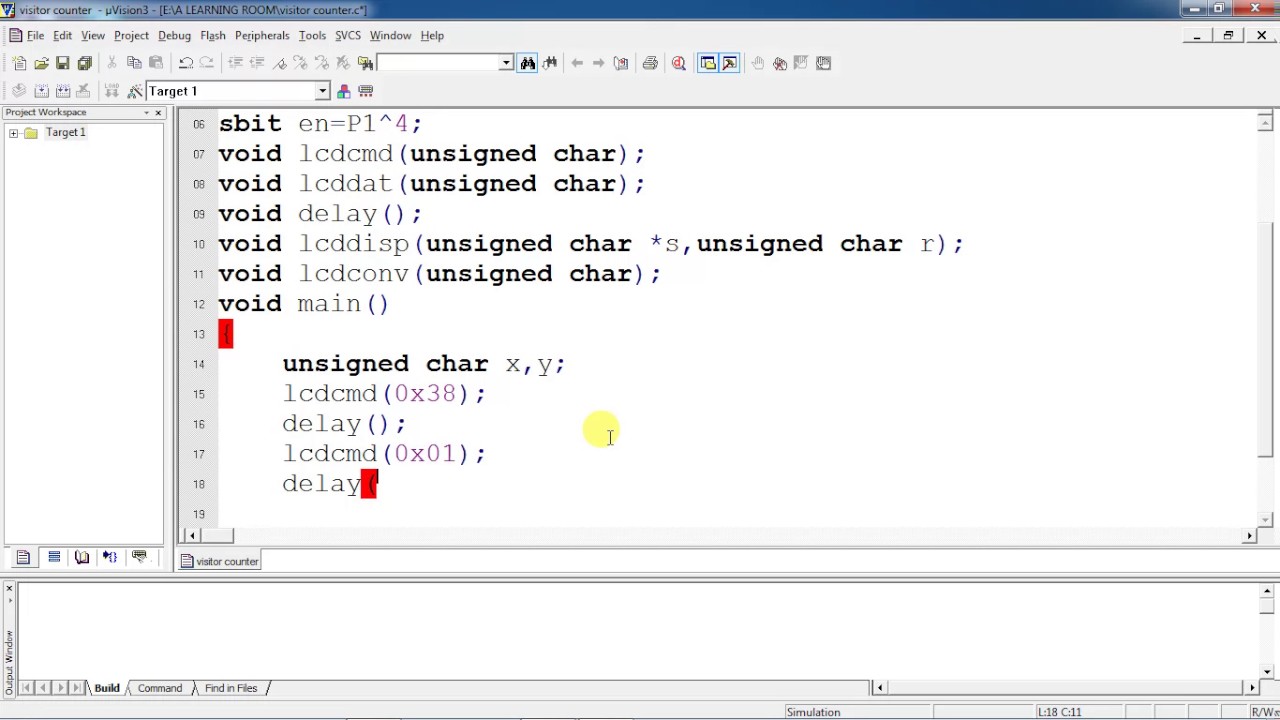Screen dimensions: 1280x720
Task: Click line 15 'lcdcmd(0x38);' in editor
Action: pos(384,394)
